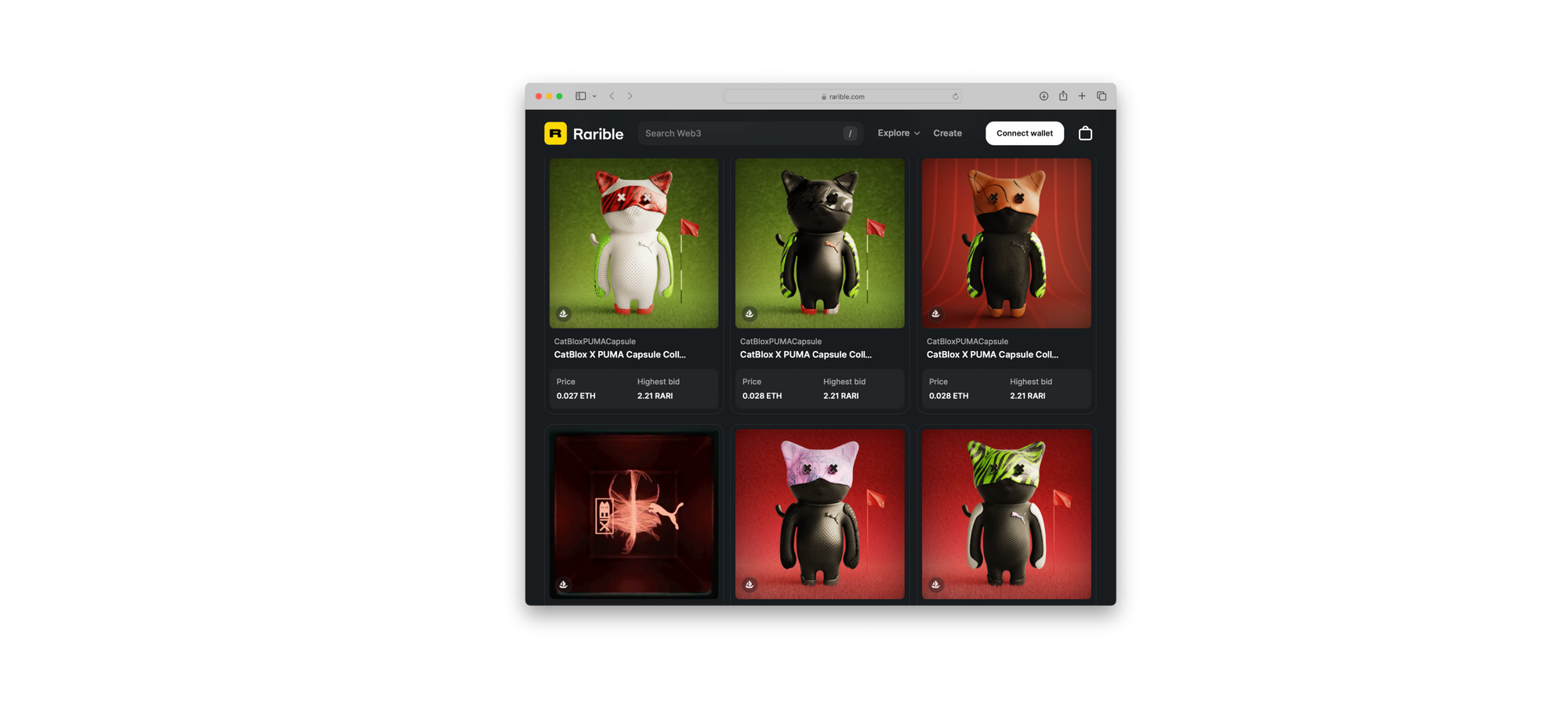Open the shopping bag cart icon

click(1085, 133)
